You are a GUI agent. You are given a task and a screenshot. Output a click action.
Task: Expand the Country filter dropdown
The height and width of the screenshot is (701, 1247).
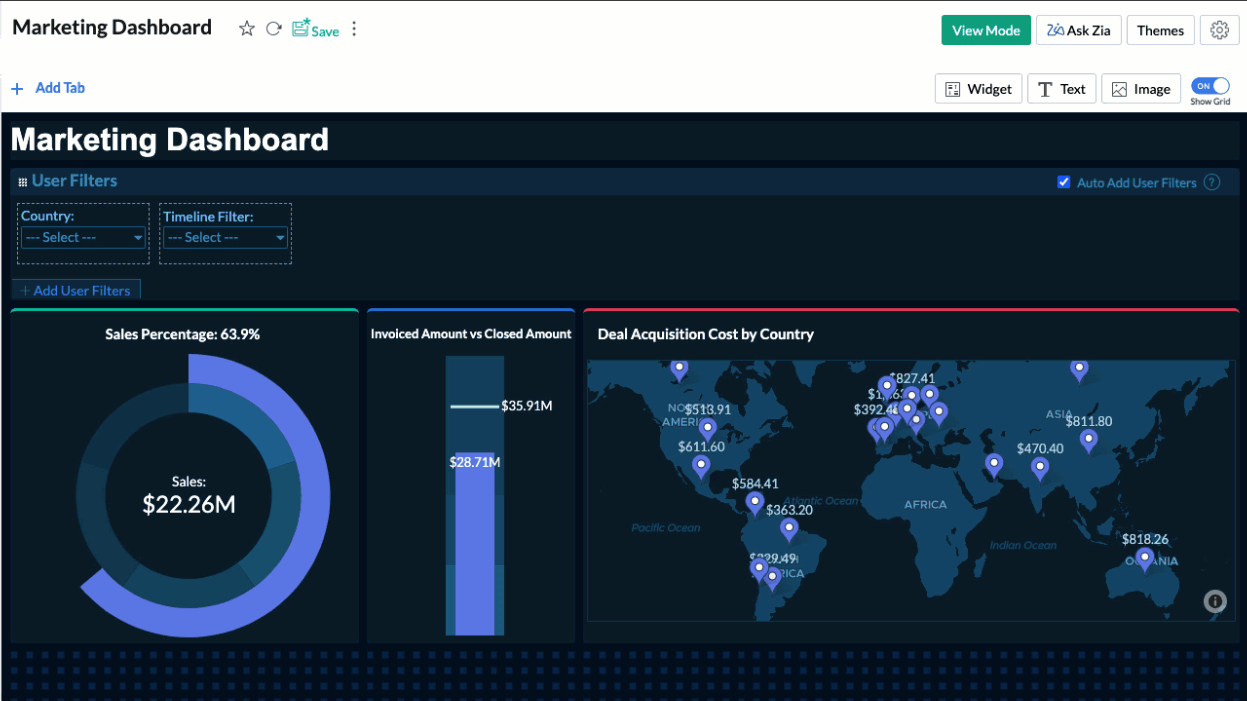tap(84, 237)
